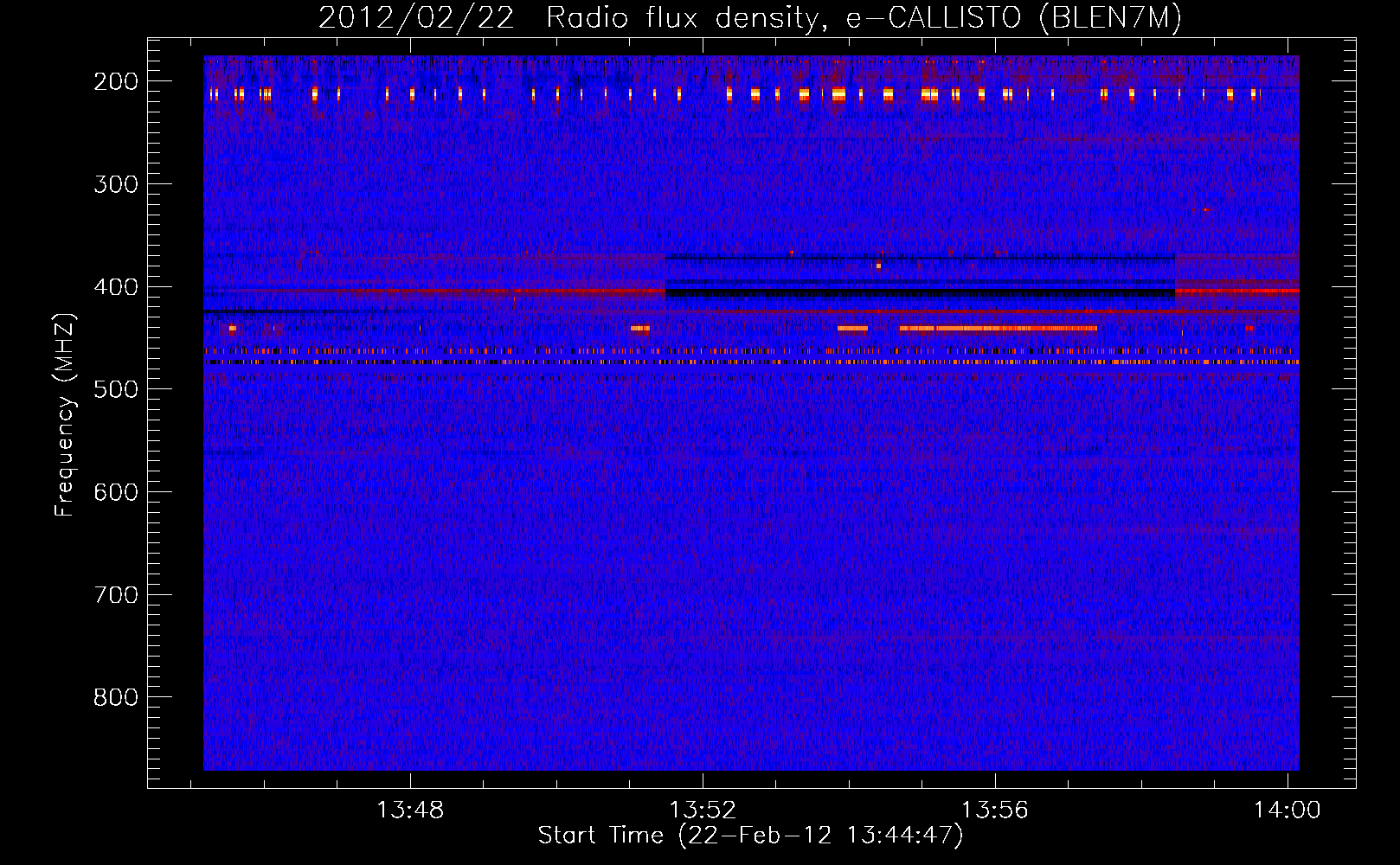Click the 600 frequency tick label
Viewport: 1400px width, 865px height.
pos(116,492)
